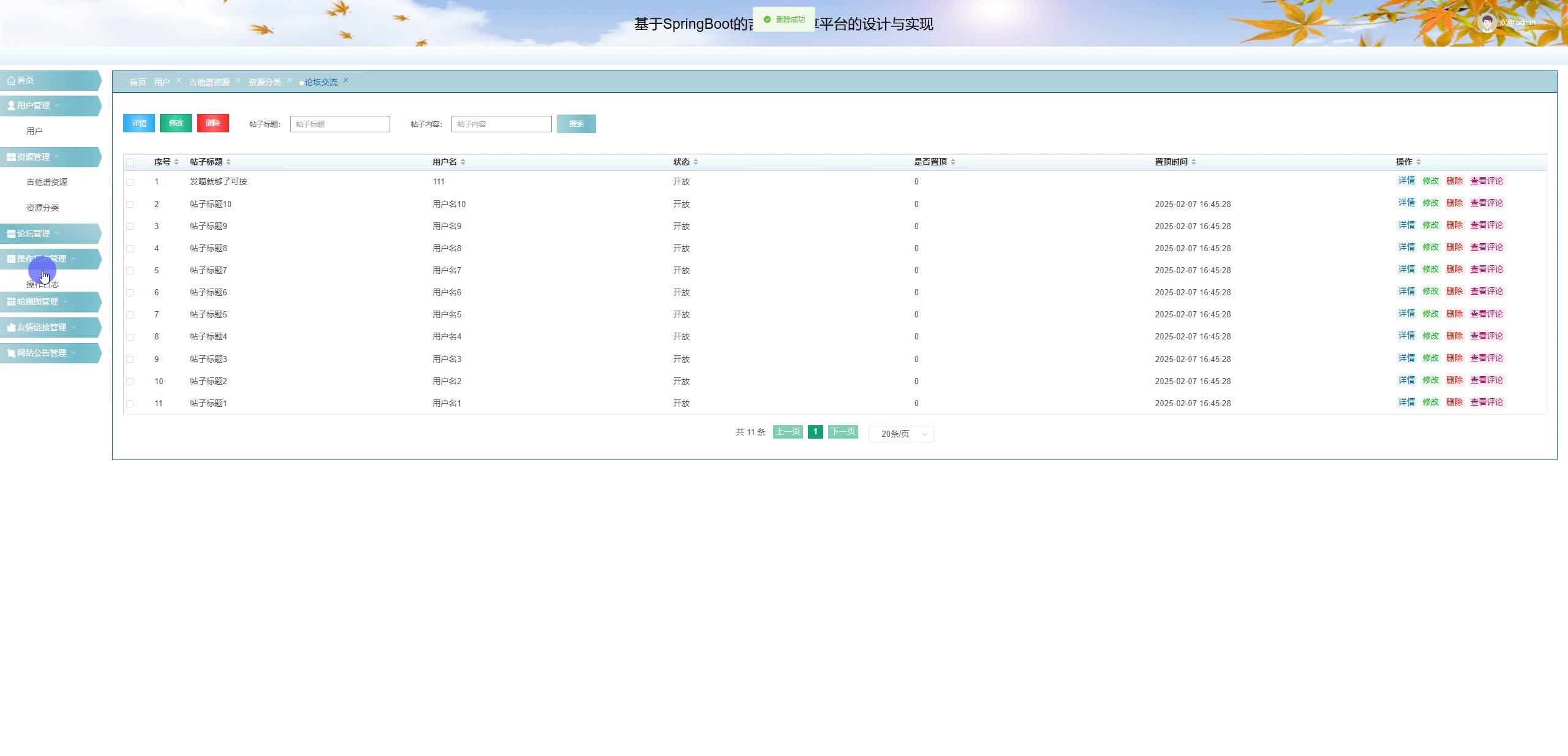Click the home icon in sidebar
The image size is (1568, 756).
point(11,81)
